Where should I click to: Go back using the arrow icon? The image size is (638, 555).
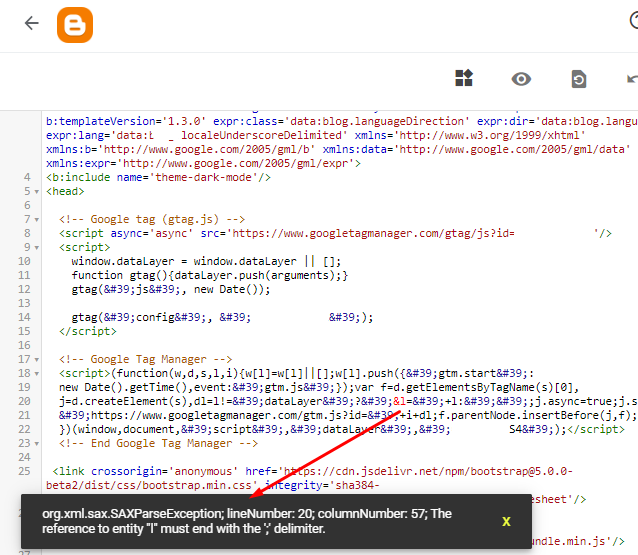pos(31,23)
